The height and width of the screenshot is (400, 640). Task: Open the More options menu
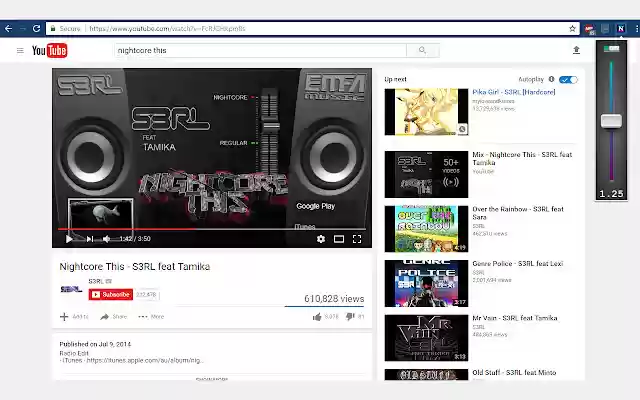point(151,317)
